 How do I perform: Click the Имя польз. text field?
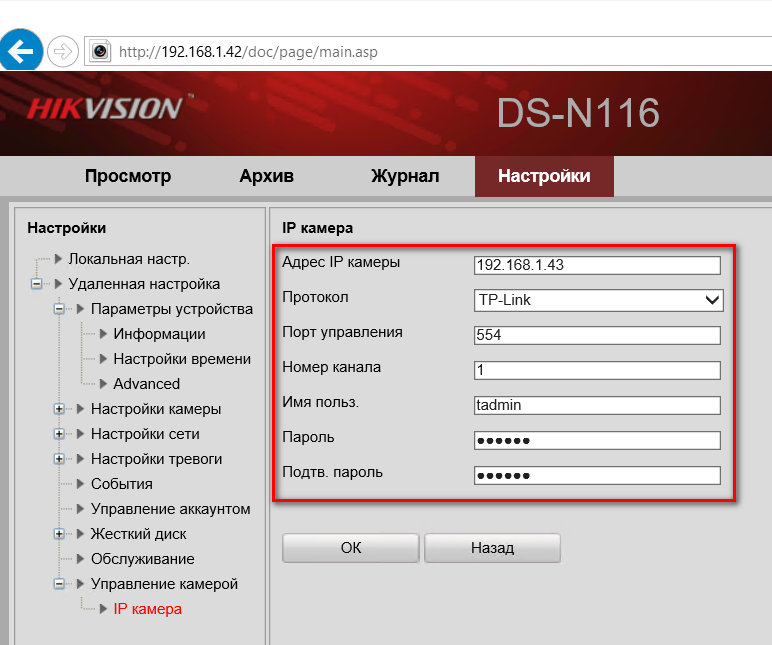click(x=597, y=405)
